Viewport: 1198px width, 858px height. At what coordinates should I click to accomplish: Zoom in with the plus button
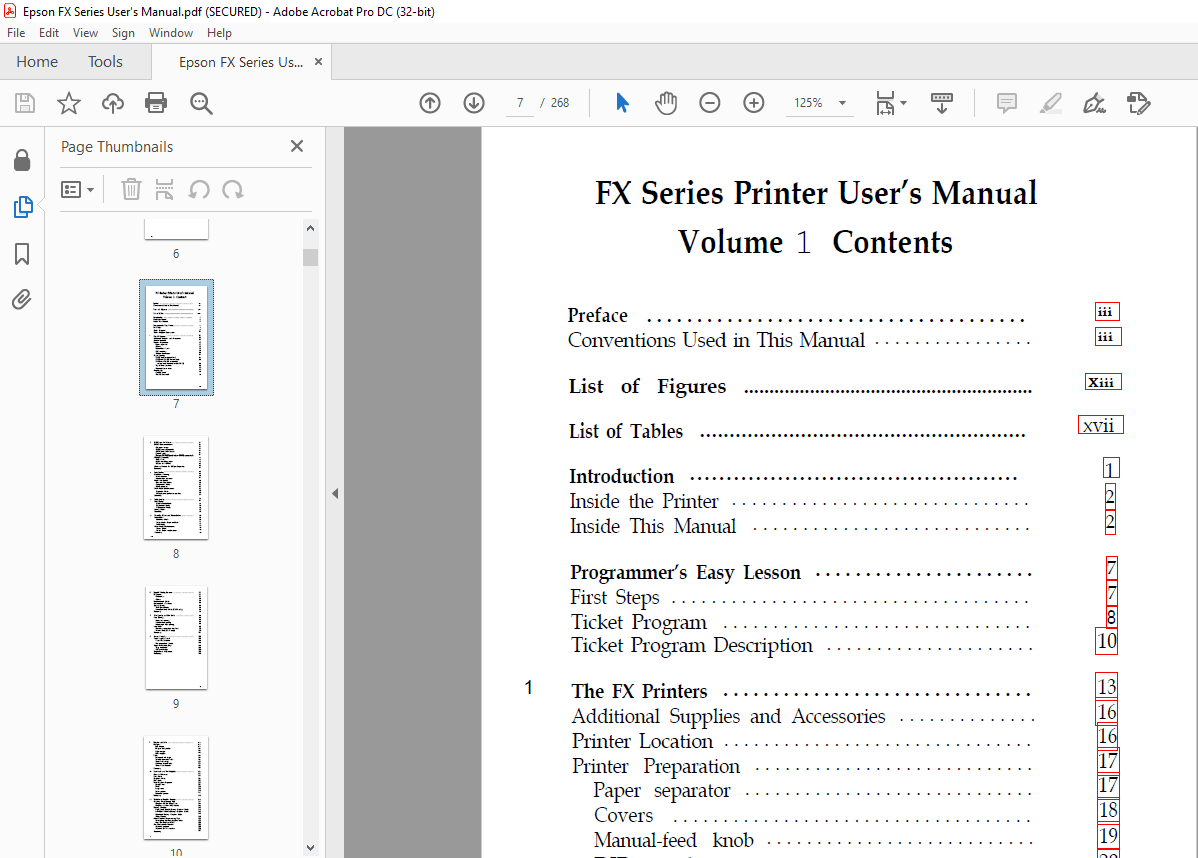(753, 103)
